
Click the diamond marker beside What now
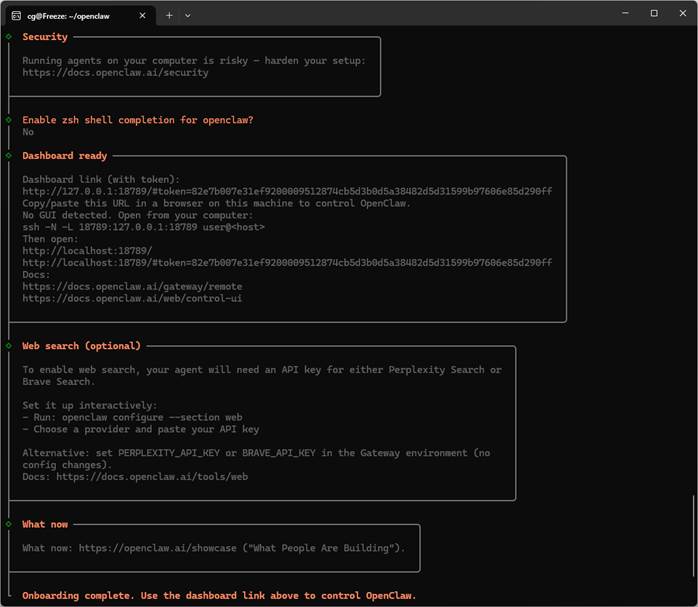9,524
